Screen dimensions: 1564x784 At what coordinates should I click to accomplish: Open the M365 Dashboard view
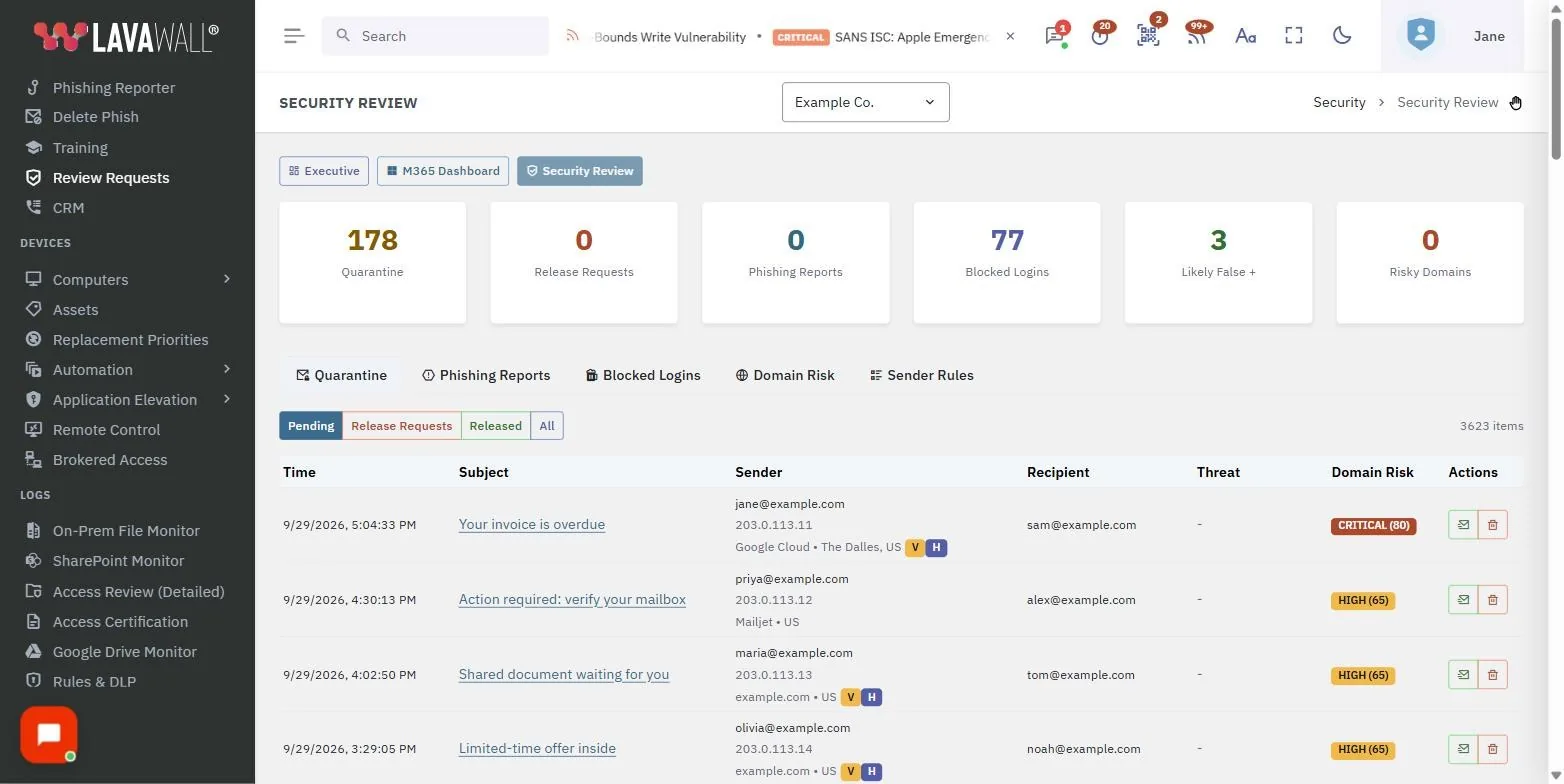(x=443, y=171)
